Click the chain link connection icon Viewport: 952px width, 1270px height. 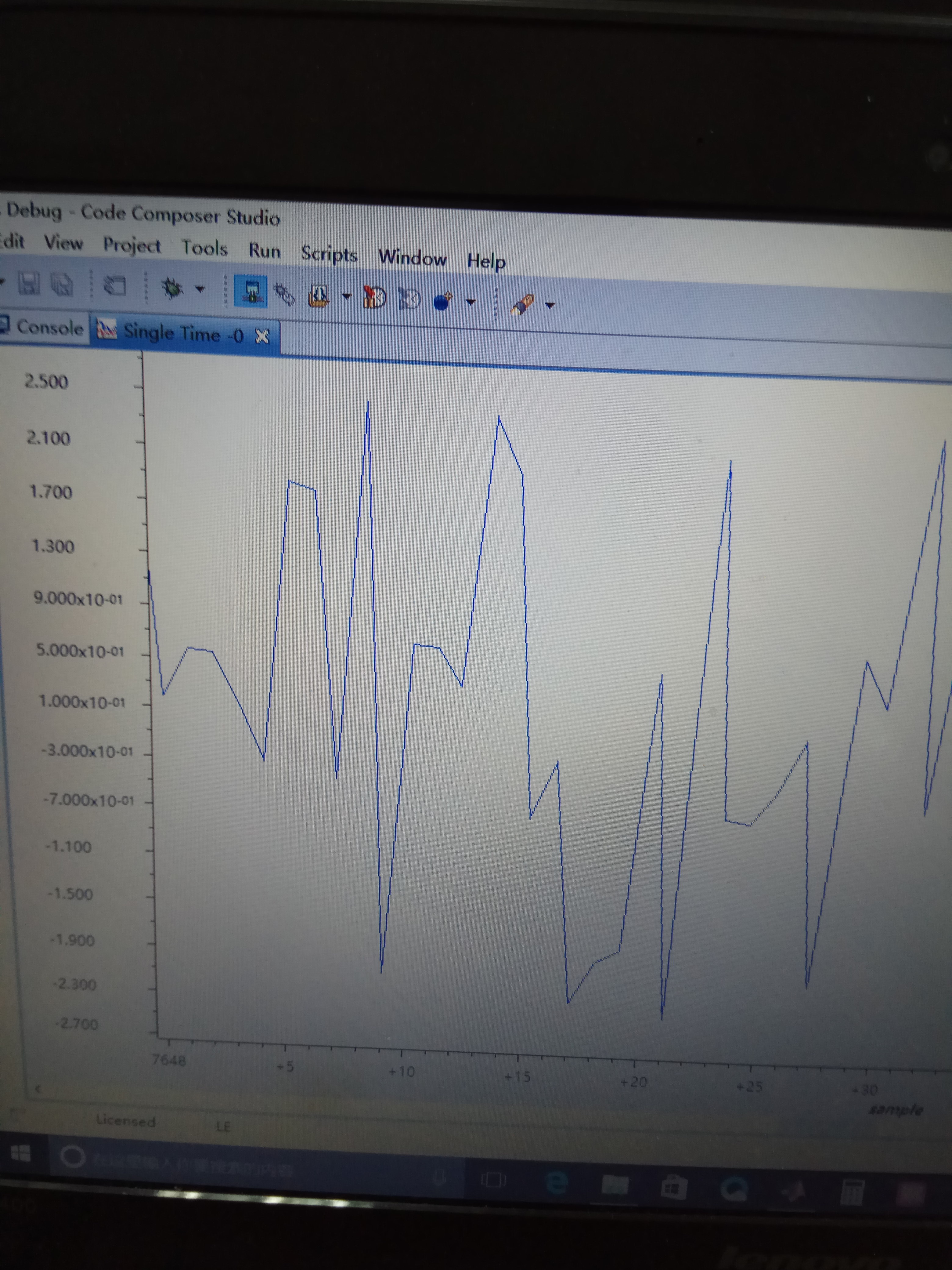click(285, 294)
